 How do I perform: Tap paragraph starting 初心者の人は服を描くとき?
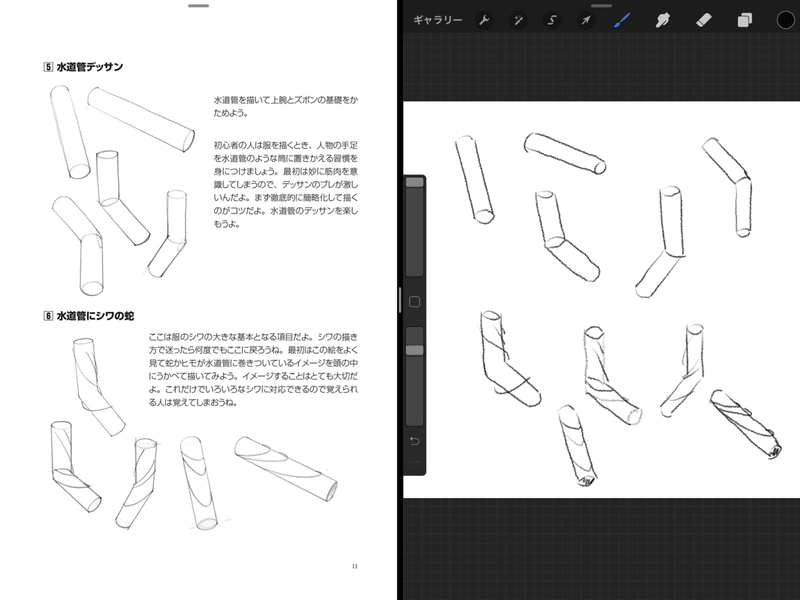click(286, 184)
